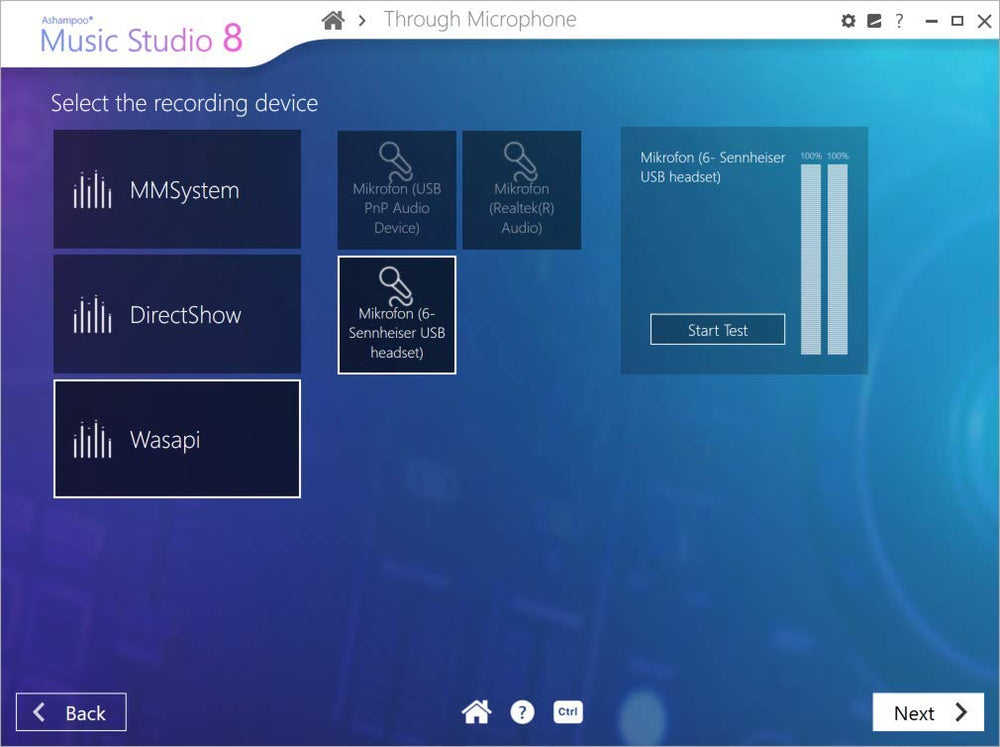
Task: Choose the DirectShow audio driver
Action: coord(177,315)
